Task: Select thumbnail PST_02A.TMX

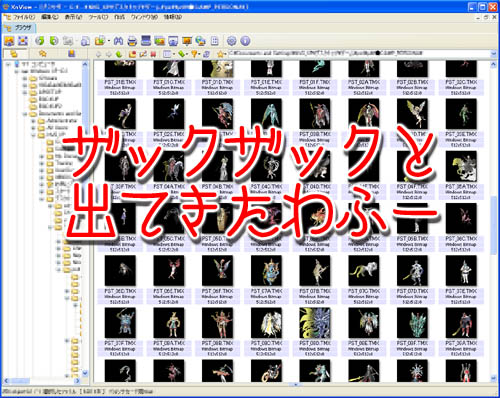Action: (364, 77)
